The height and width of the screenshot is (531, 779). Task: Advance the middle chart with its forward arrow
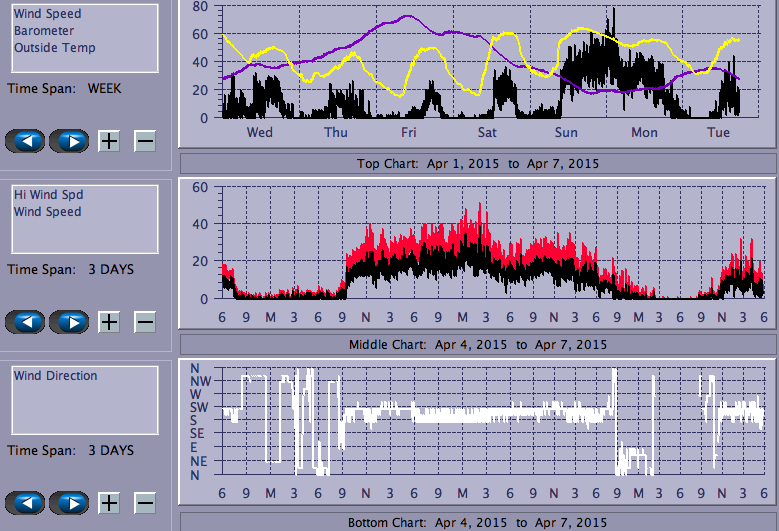coord(69,322)
